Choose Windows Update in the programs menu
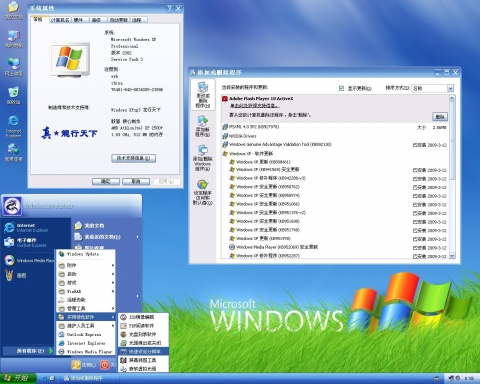This screenshot has width=480, height=384. pos(86,254)
